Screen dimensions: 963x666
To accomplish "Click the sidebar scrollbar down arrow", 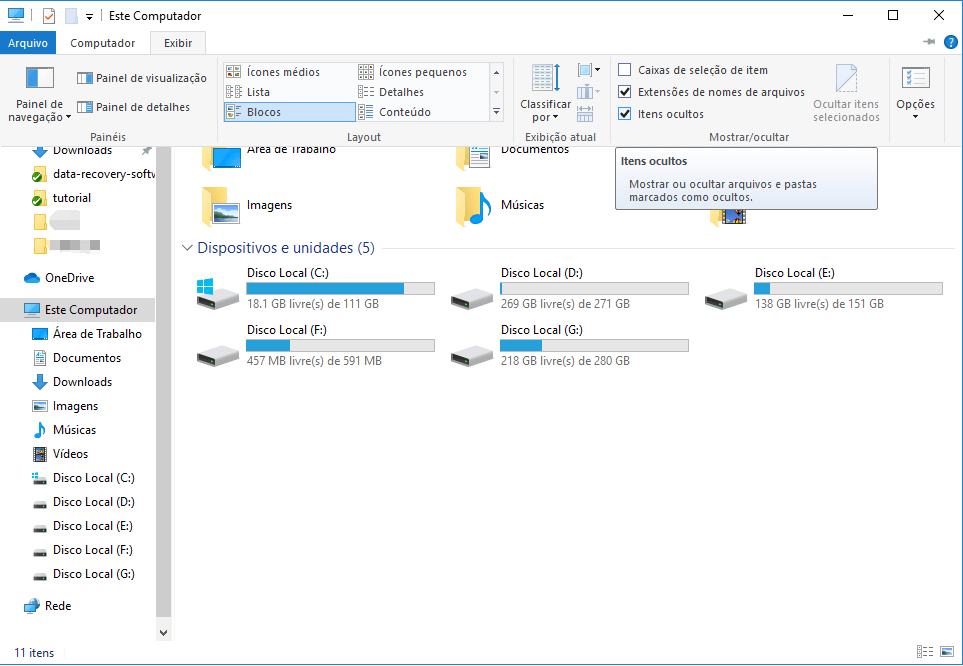I will (x=162, y=631).
